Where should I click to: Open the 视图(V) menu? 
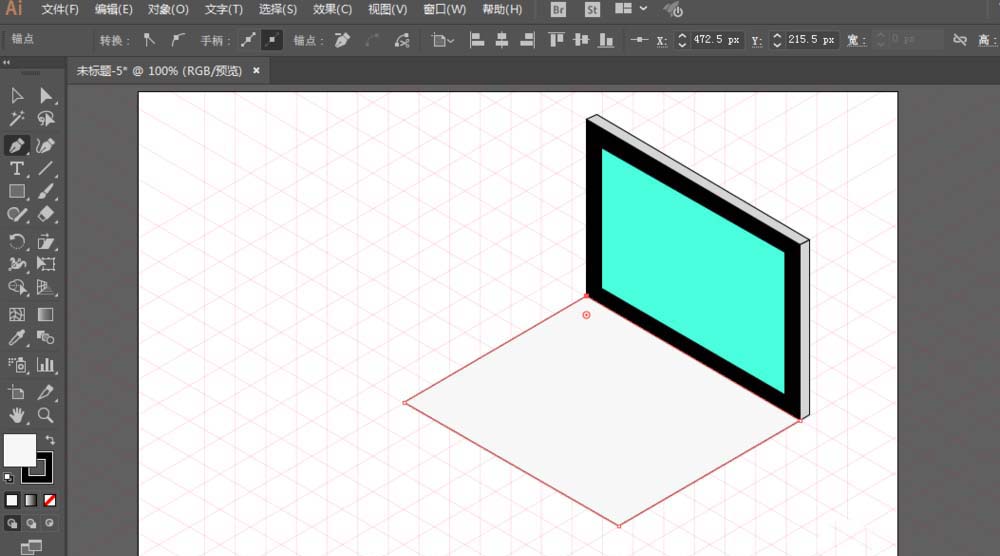387,10
